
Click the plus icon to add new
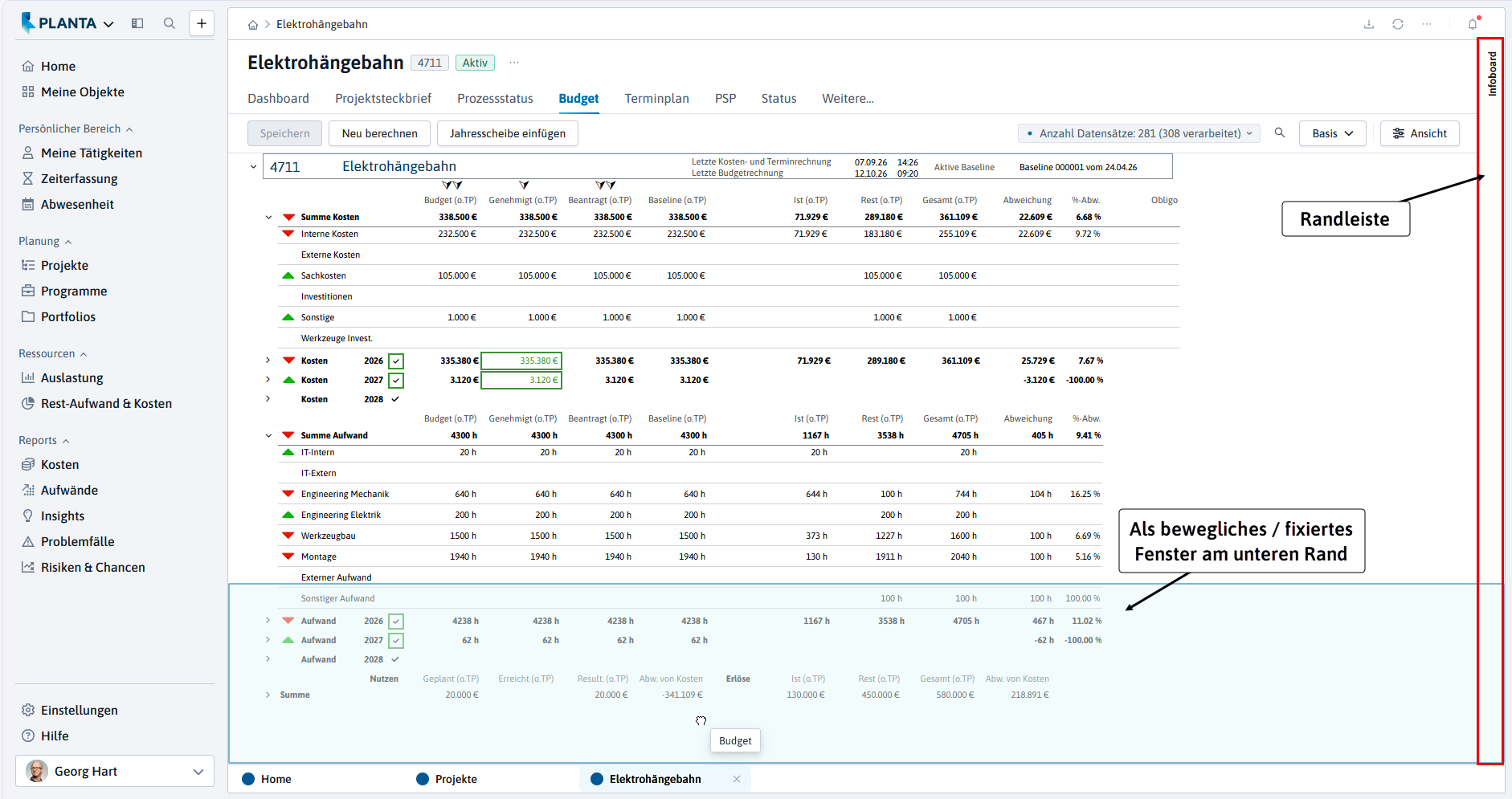coord(202,23)
